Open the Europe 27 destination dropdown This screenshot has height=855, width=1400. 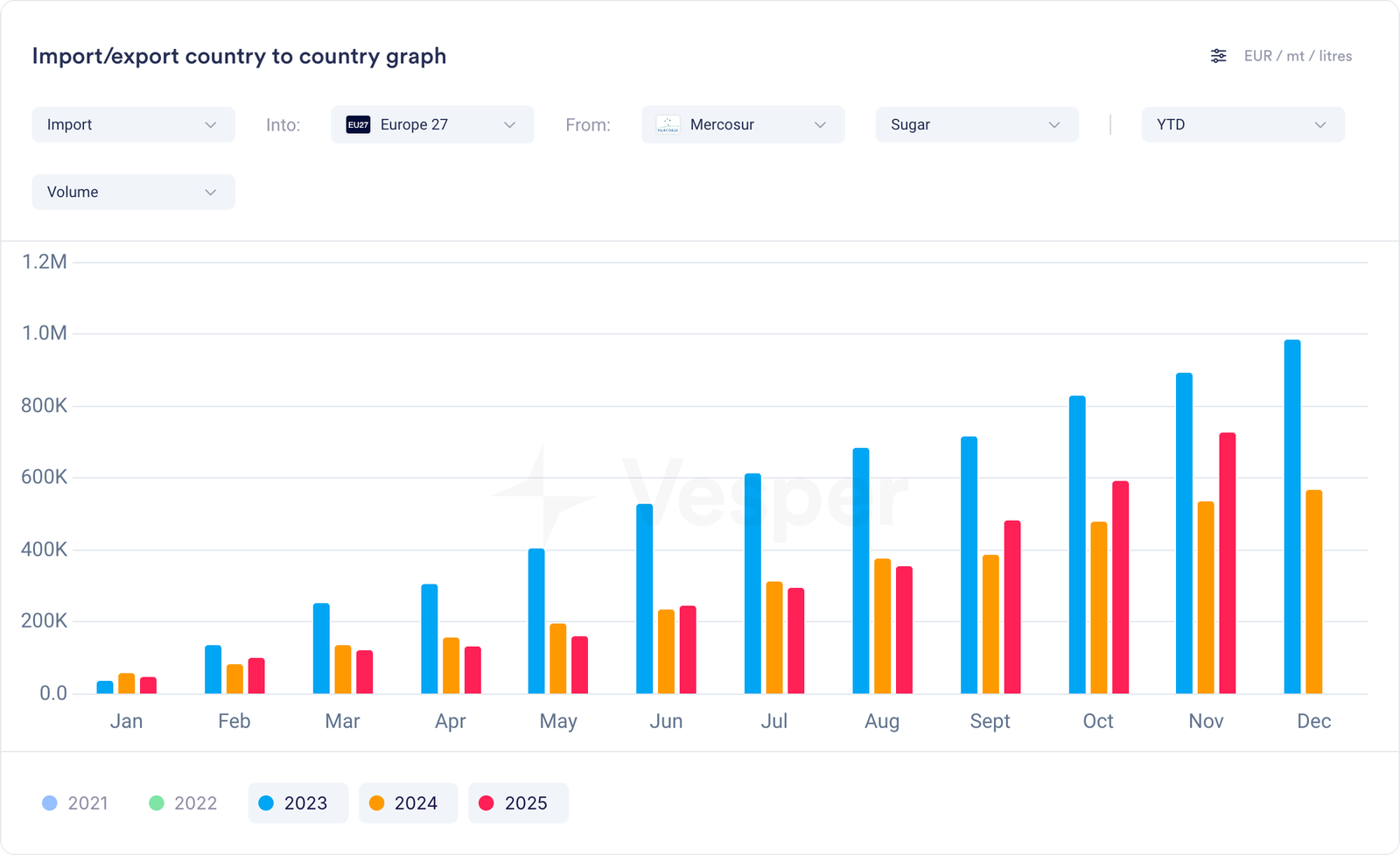[x=432, y=124]
